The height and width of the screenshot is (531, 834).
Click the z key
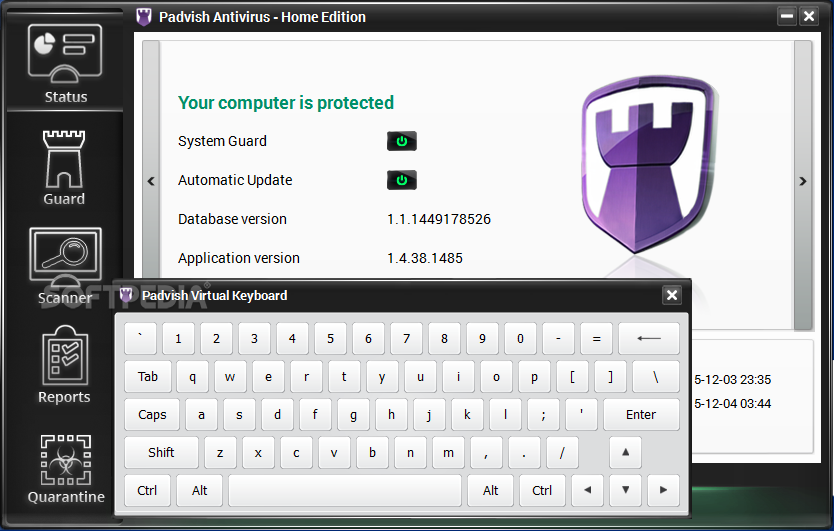point(220,453)
